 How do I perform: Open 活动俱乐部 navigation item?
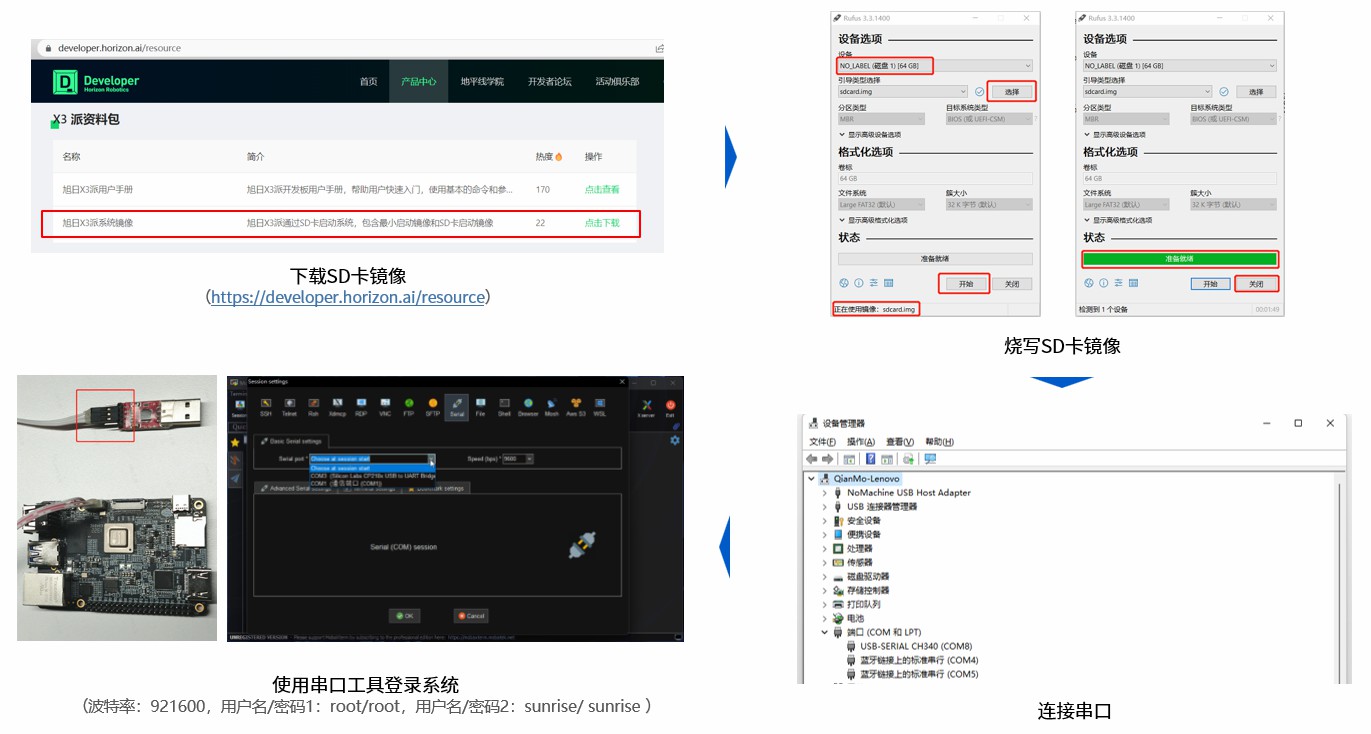point(617,82)
